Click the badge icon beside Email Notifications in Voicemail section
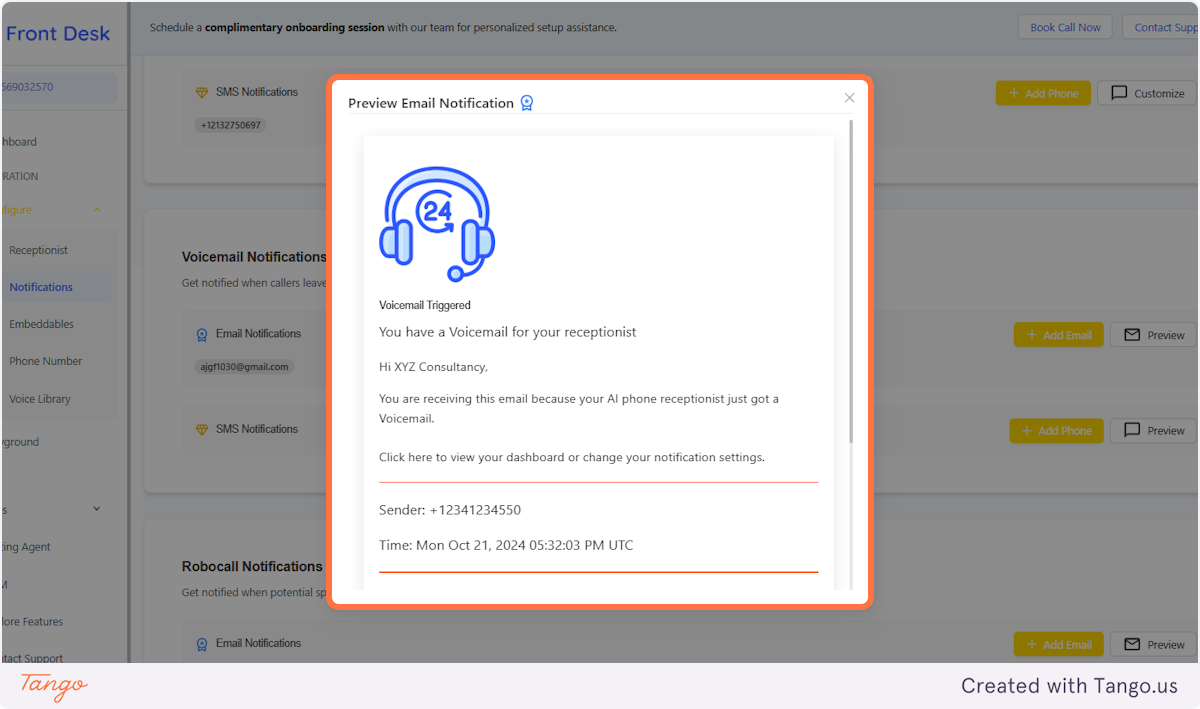The height and width of the screenshot is (709, 1200). [x=201, y=334]
